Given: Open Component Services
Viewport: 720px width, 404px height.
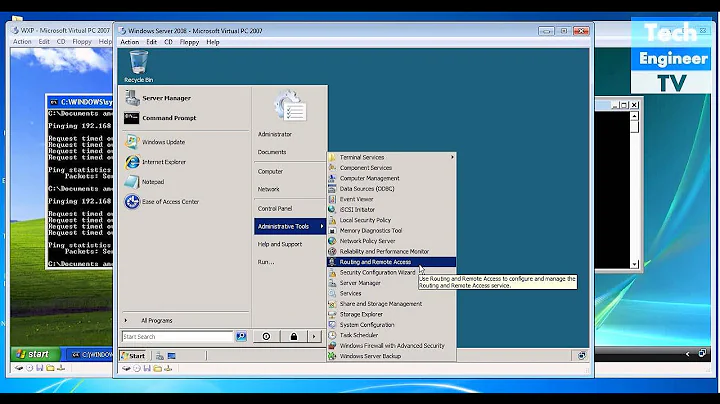Looking at the screenshot, I should point(392,168).
